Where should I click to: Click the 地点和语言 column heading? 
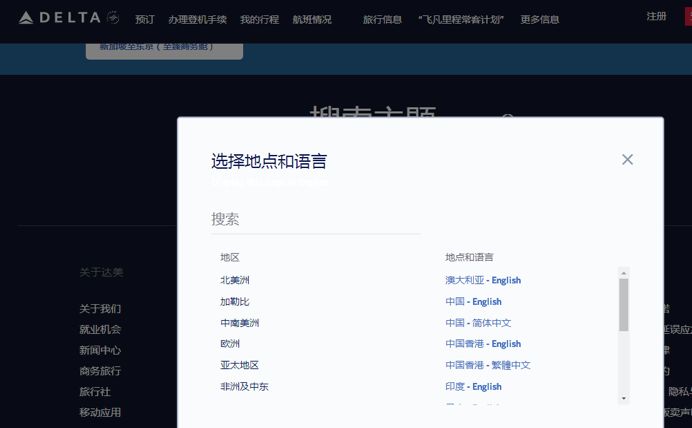(469, 257)
